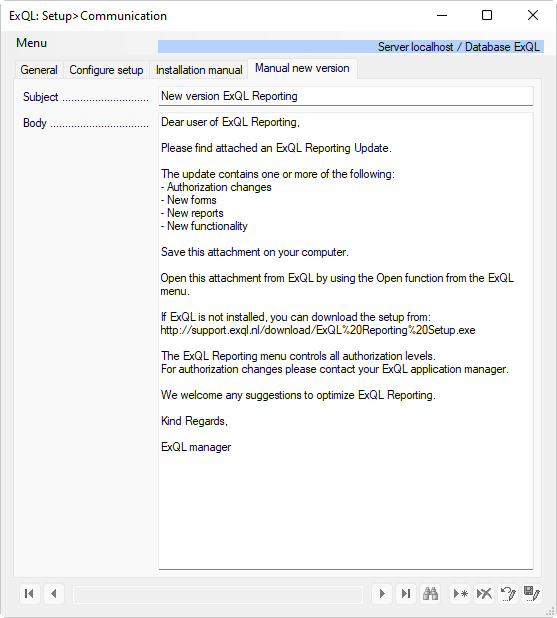Jump to last record icon
This screenshot has width=557, height=618.
coord(406,593)
